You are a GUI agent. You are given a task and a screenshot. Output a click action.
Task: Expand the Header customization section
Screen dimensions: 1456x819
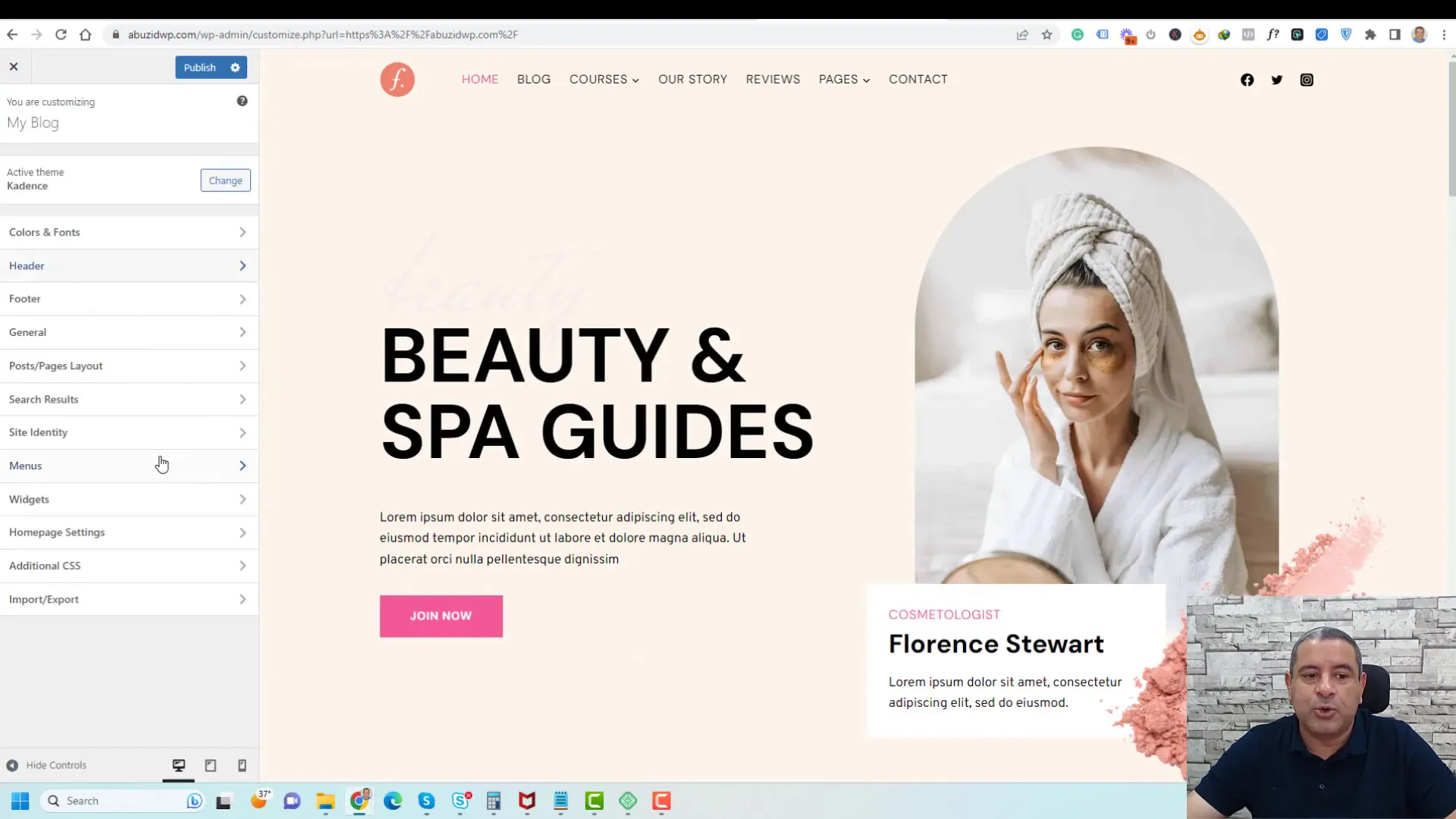coord(128,265)
